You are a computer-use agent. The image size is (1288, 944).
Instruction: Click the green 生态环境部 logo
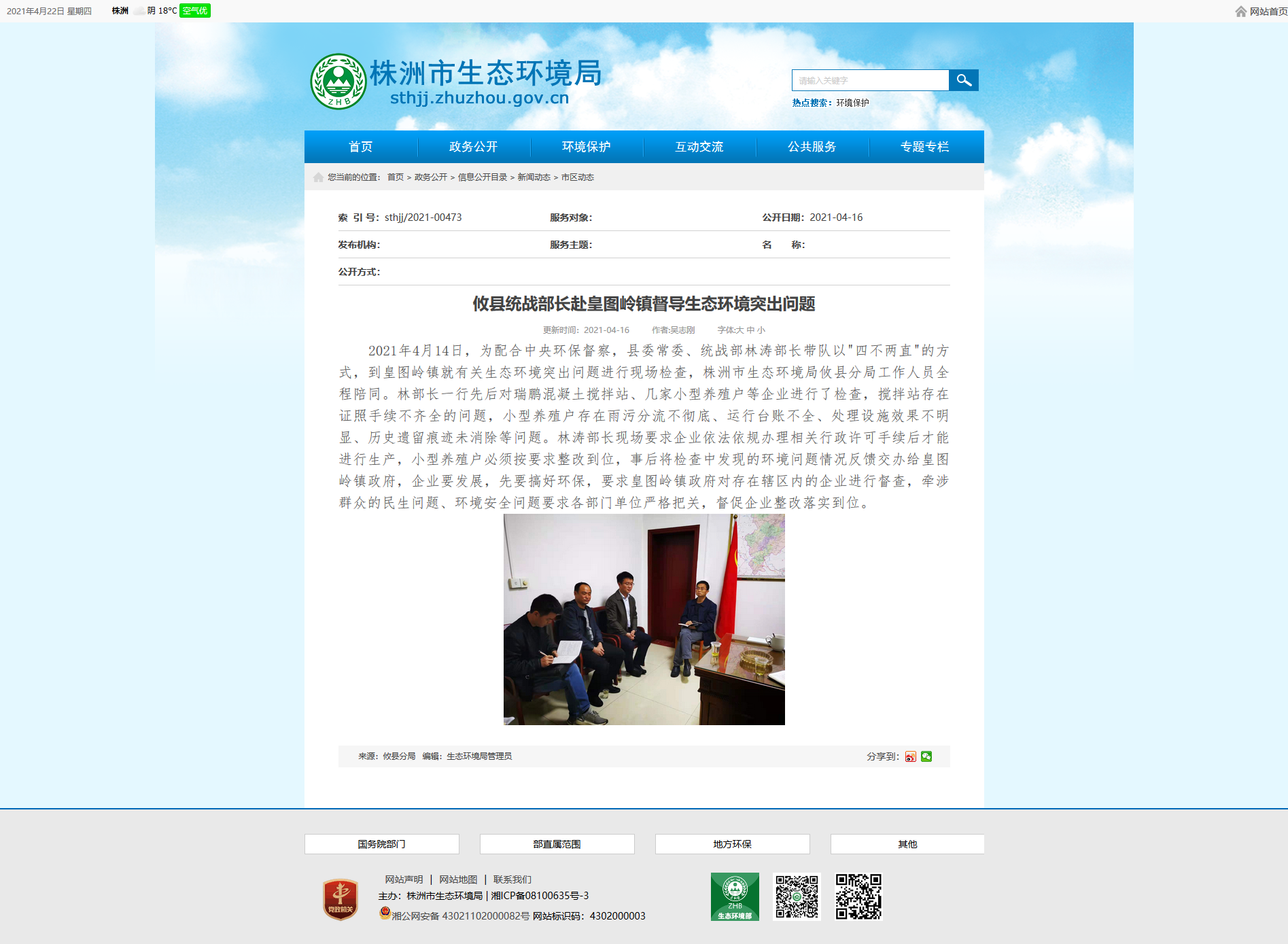pos(735,896)
